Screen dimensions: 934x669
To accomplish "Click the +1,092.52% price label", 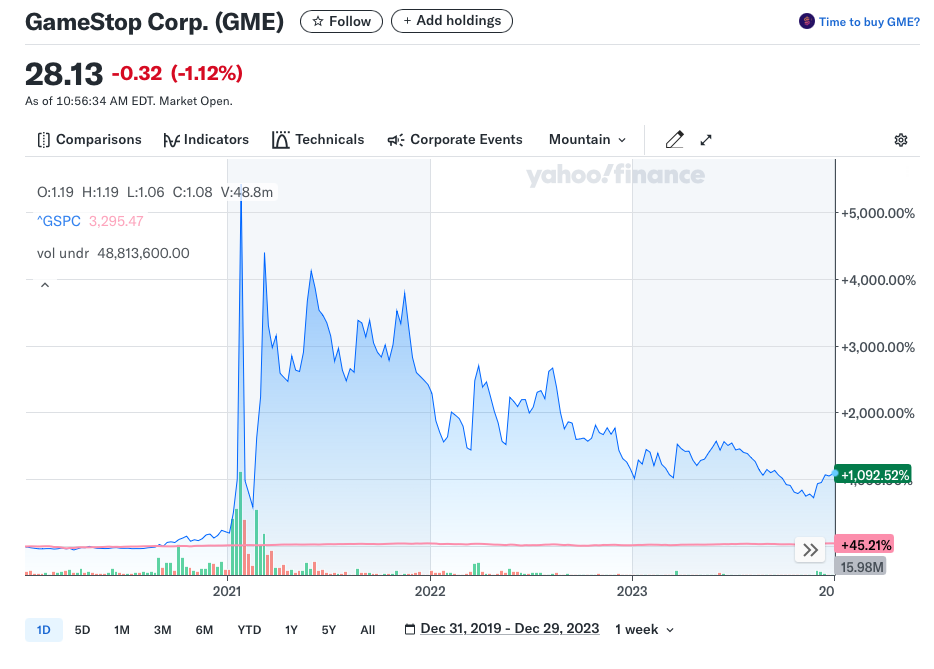I will click(873, 475).
